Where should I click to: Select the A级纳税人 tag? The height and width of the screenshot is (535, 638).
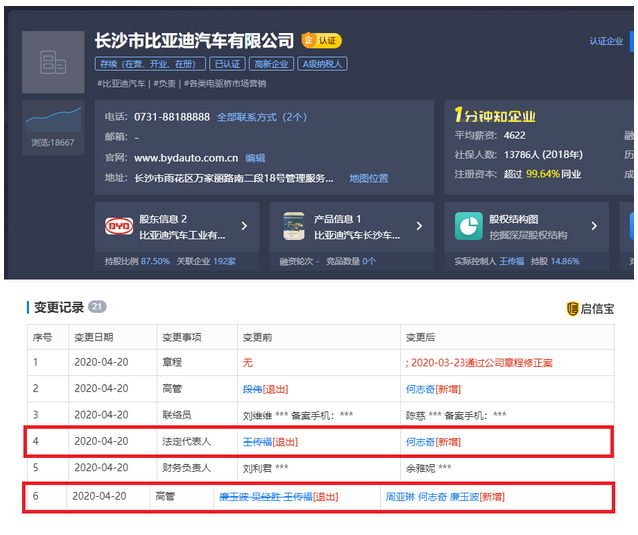point(324,64)
